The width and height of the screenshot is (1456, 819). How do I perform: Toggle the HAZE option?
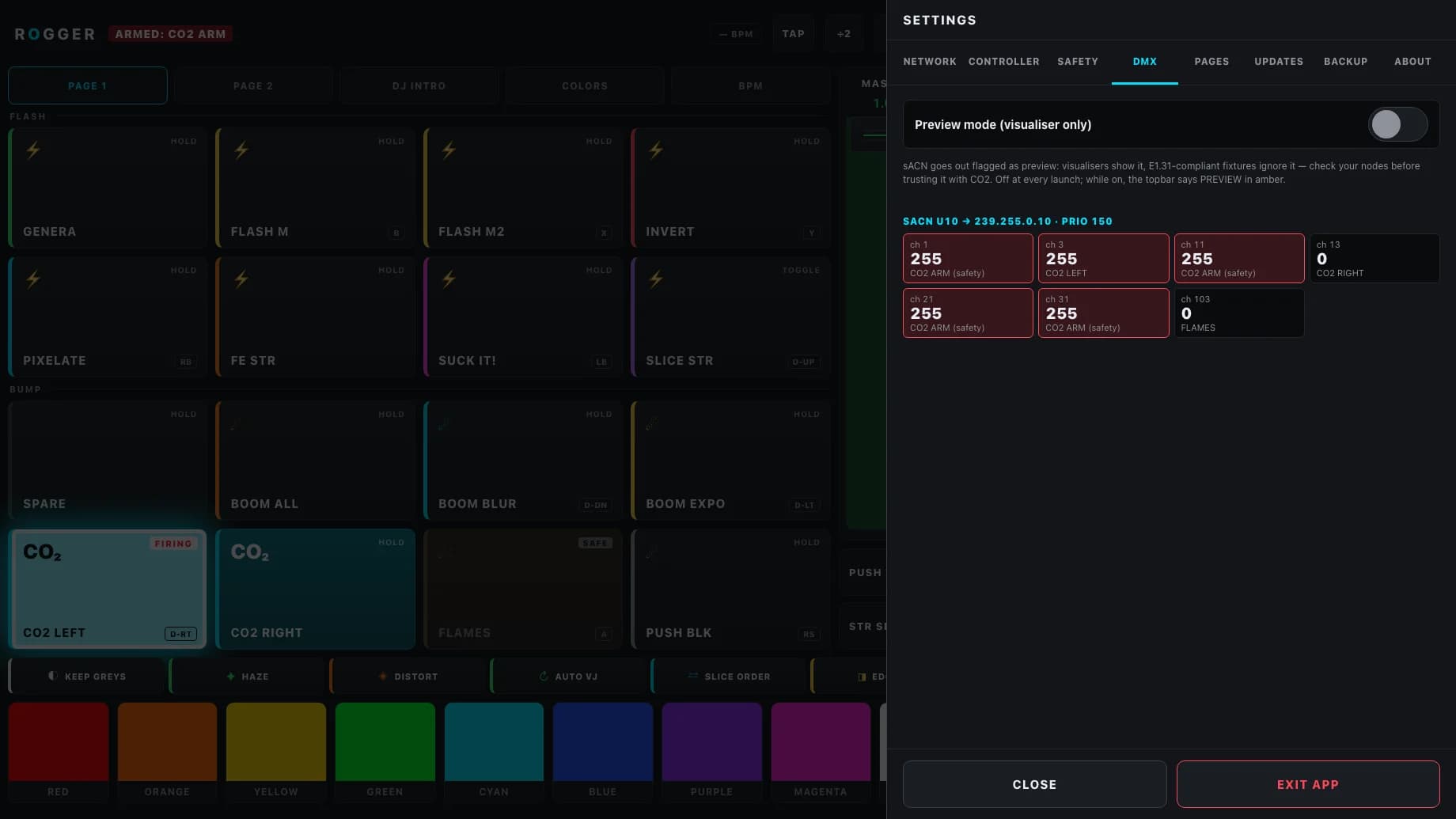click(x=248, y=677)
